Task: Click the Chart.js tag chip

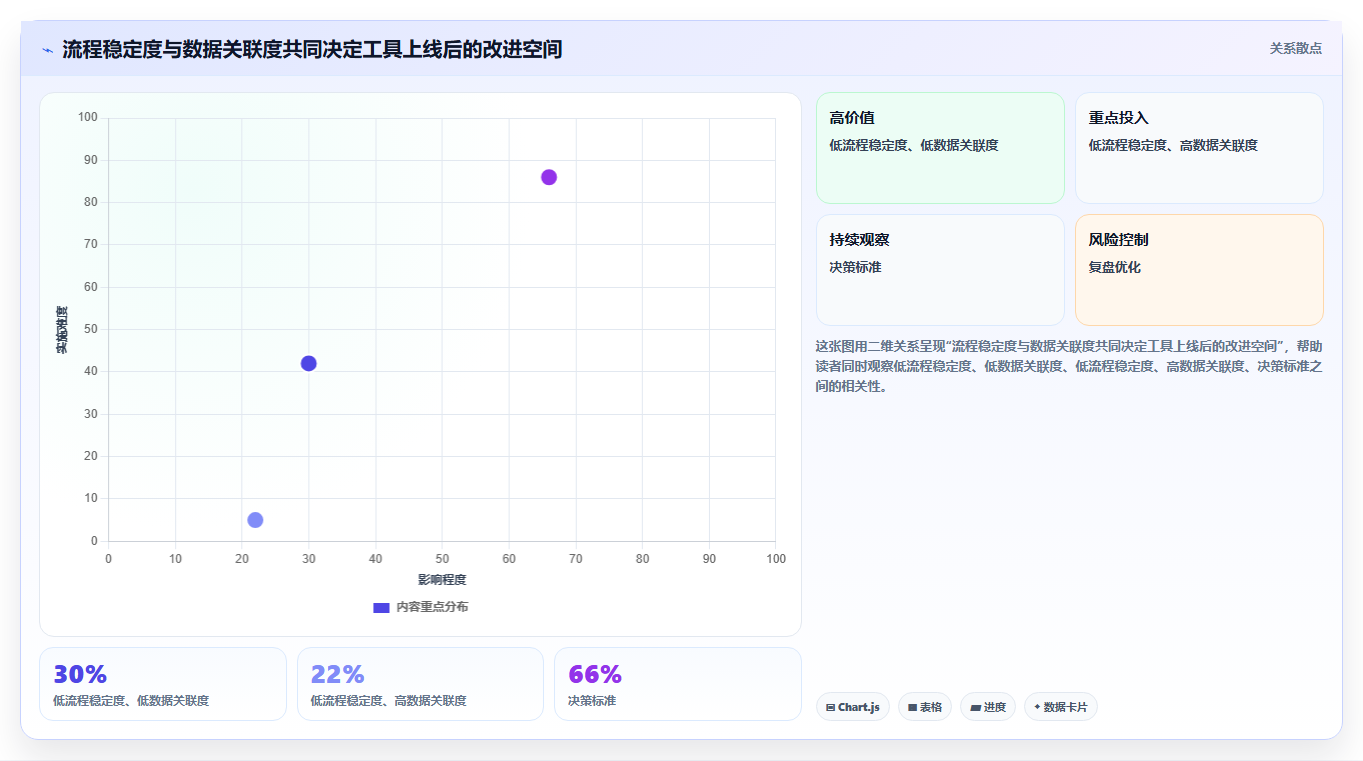Action: [853, 707]
